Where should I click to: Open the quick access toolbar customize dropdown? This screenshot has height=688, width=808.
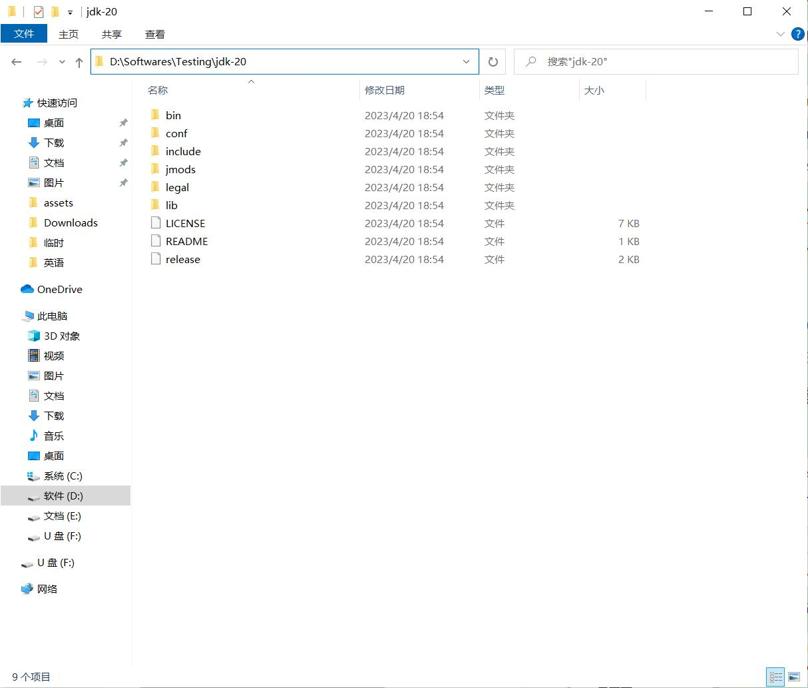pyautogui.click(x=70, y=12)
